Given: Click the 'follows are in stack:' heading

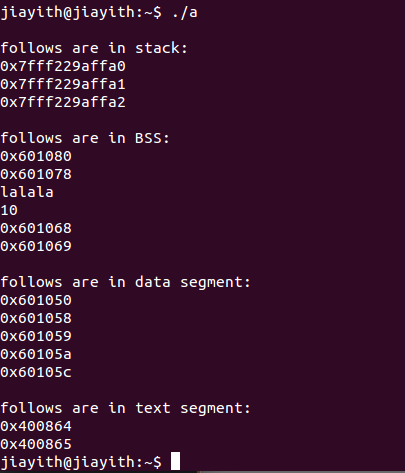Looking at the screenshot, I should 94,48.
